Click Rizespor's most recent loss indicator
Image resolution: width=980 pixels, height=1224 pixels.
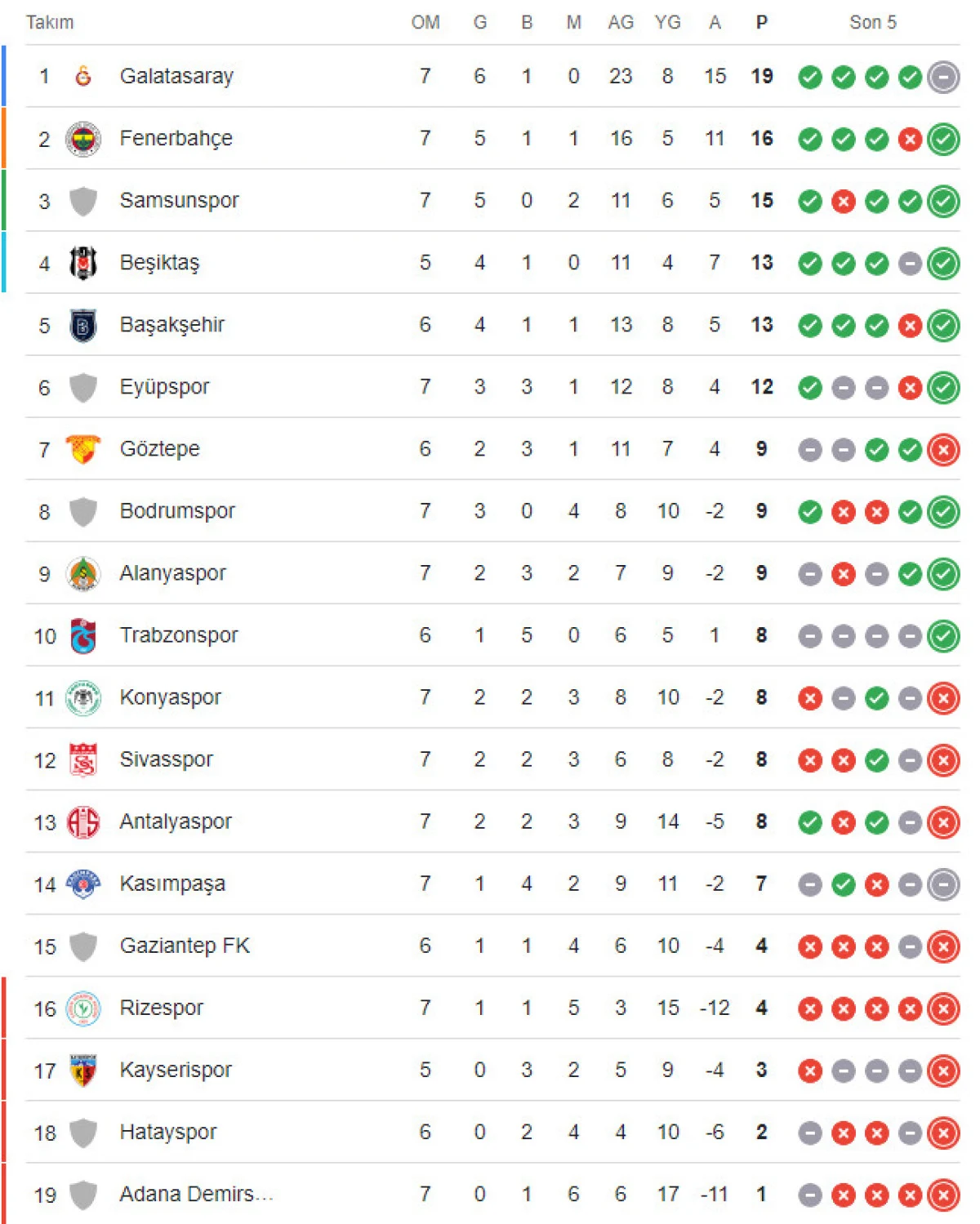coord(943,1008)
